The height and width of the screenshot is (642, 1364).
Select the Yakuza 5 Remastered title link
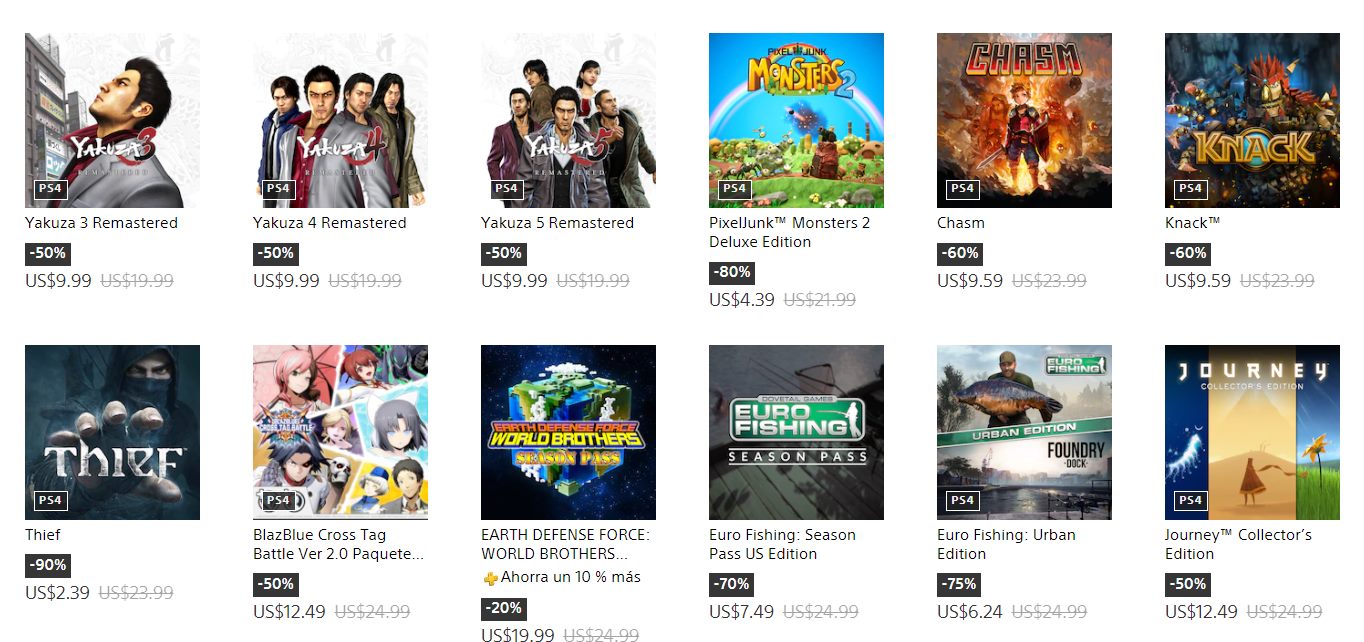(557, 223)
